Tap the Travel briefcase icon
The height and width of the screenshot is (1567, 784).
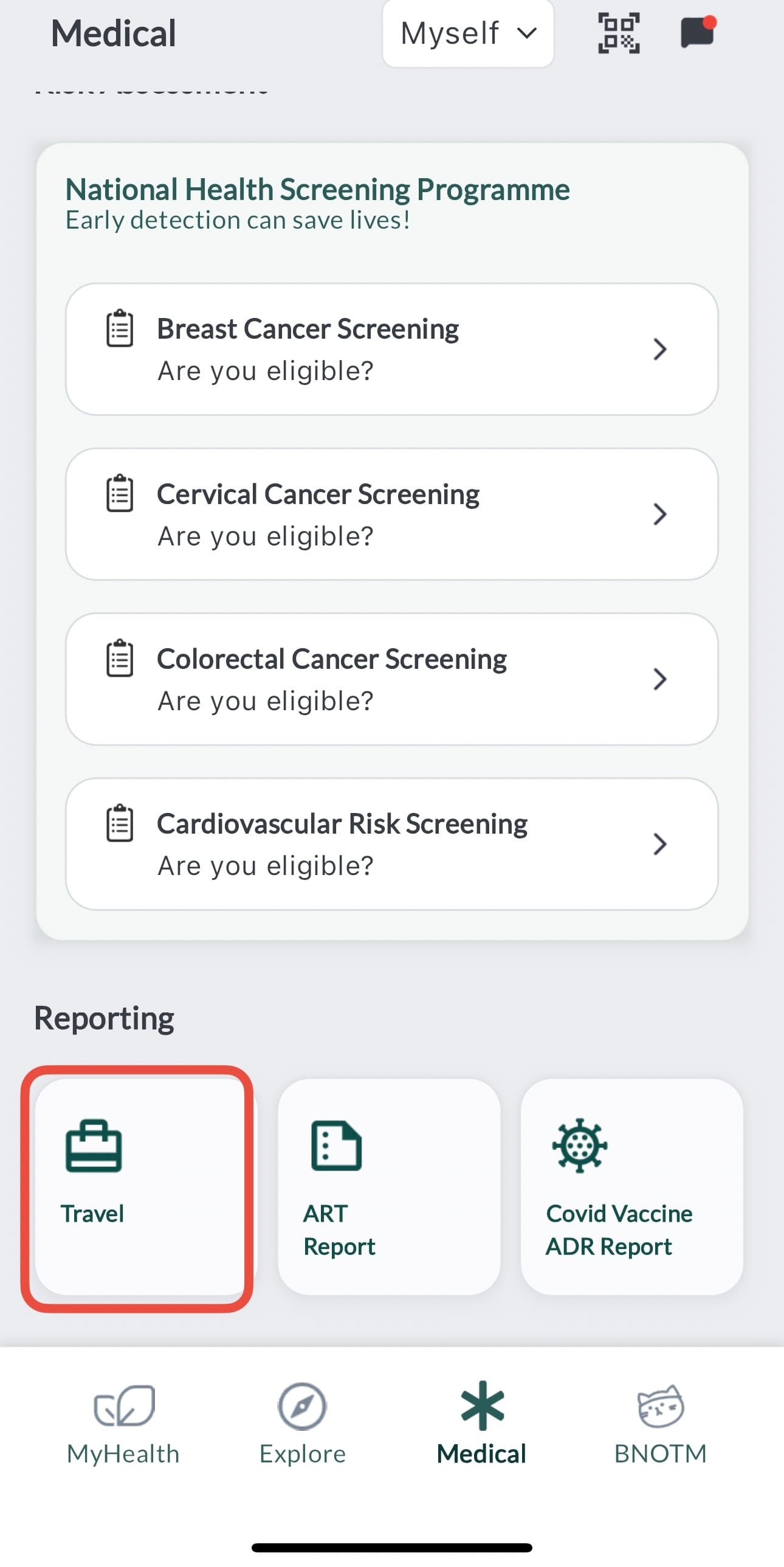click(94, 1146)
